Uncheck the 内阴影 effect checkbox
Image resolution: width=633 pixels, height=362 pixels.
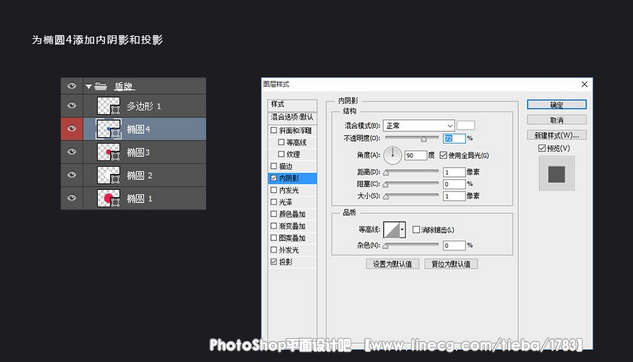274,178
